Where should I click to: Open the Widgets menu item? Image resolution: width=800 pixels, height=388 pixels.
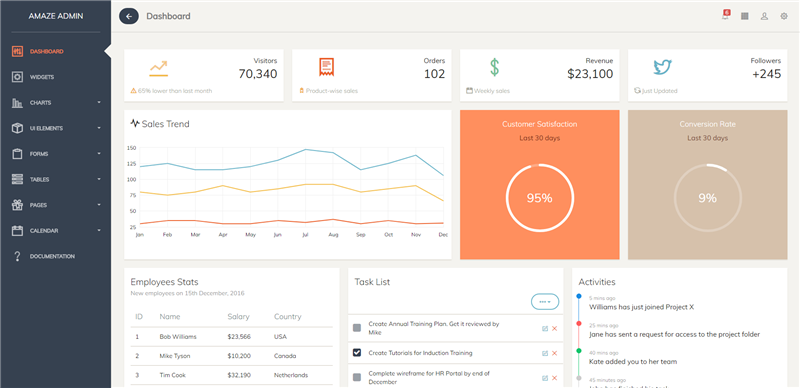click(56, 77)
